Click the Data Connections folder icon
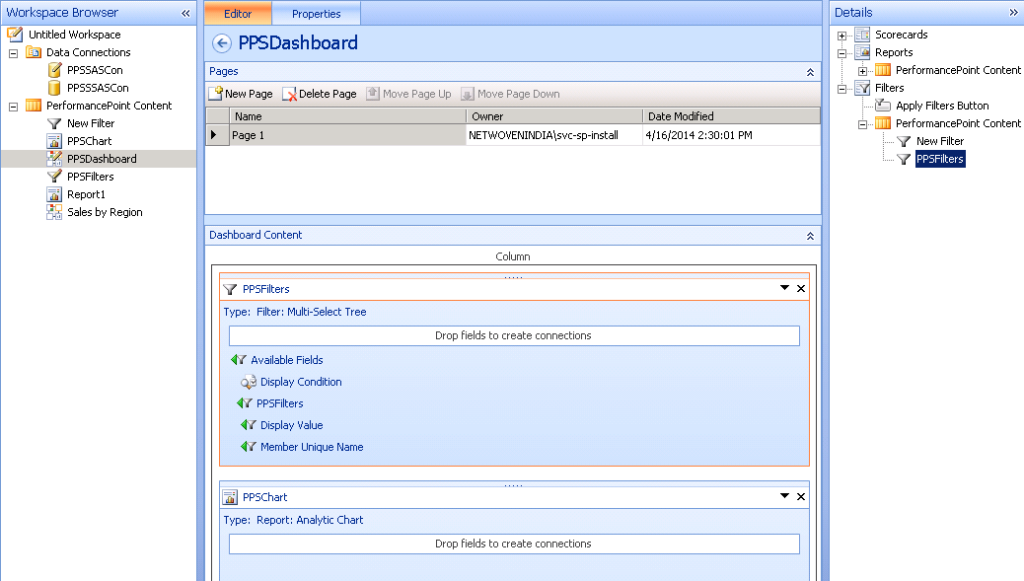Screen dimensions: 1024x581 (33, 52)
